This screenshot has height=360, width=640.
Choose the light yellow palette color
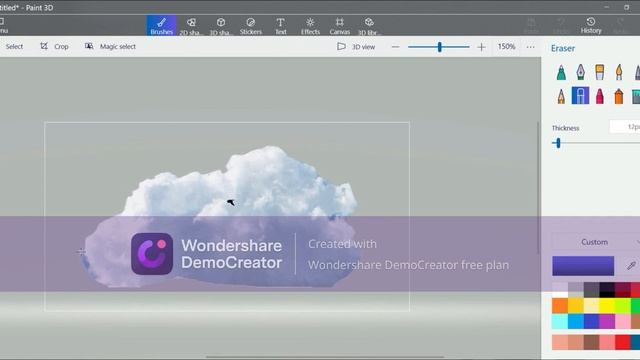pos(591,305)
